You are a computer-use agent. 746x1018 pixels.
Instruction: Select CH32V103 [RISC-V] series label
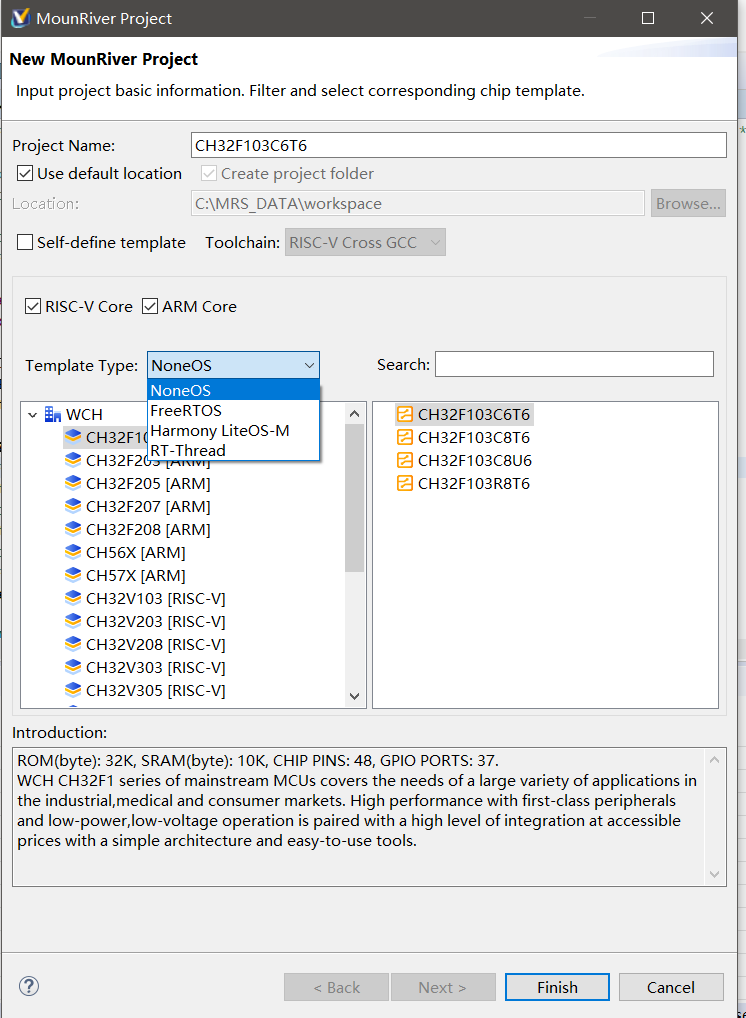click(x=156, y=599)
